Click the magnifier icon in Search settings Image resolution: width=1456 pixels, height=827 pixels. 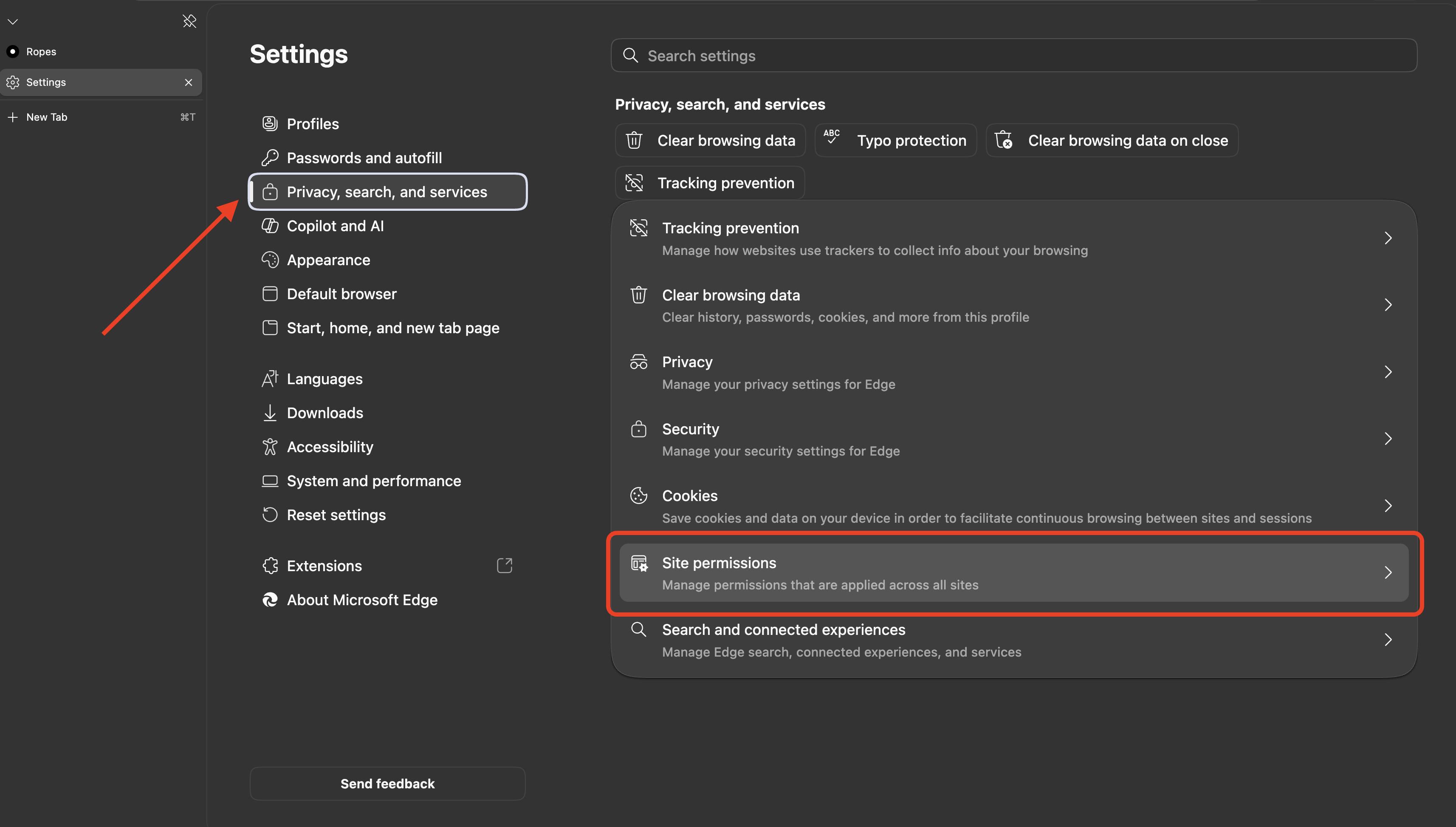tap(630, 55)
